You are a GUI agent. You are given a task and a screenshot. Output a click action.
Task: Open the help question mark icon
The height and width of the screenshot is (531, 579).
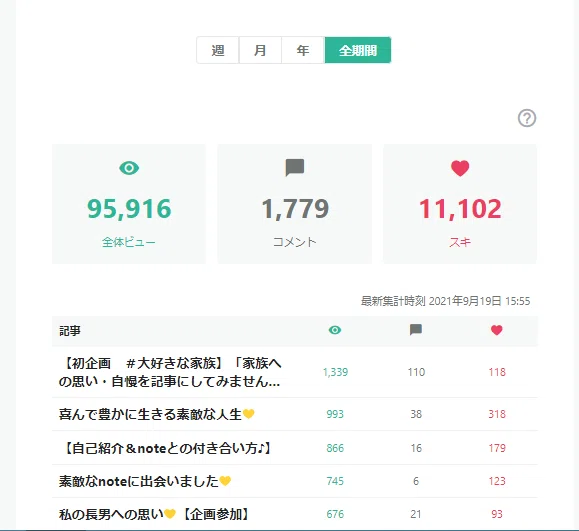pyautogui.click(x=527, y=118)
